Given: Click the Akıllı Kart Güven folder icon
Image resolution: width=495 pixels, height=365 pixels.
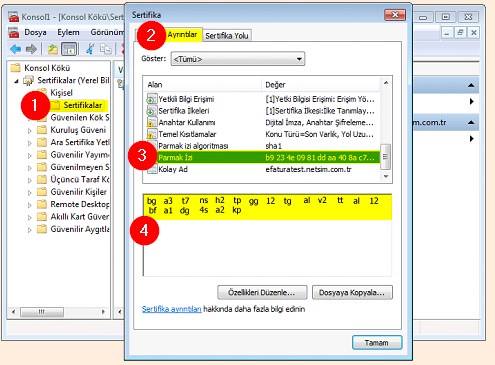Looking at the screenshot, I should [42, 217].
